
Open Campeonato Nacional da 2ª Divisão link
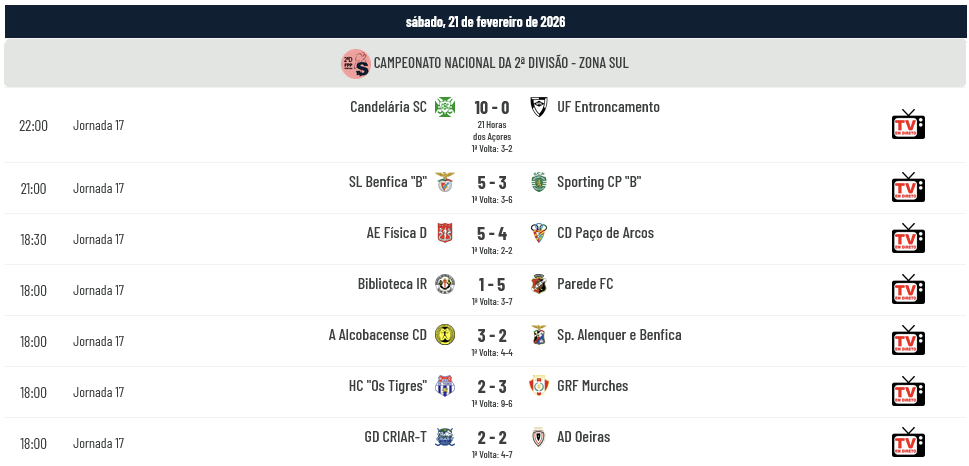pyautogui.click(x=501, y=63)
